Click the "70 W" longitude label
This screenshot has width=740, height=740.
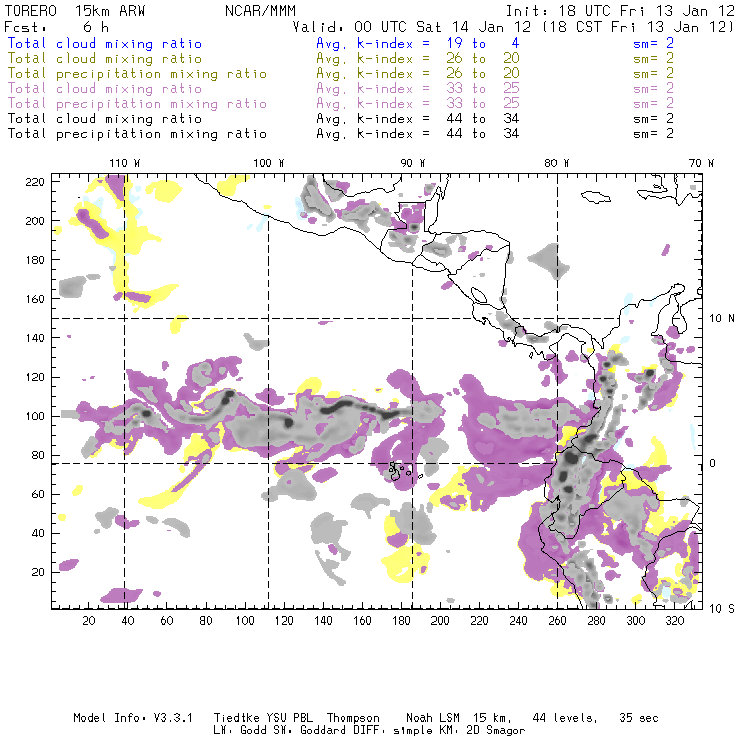click(701, 163)
